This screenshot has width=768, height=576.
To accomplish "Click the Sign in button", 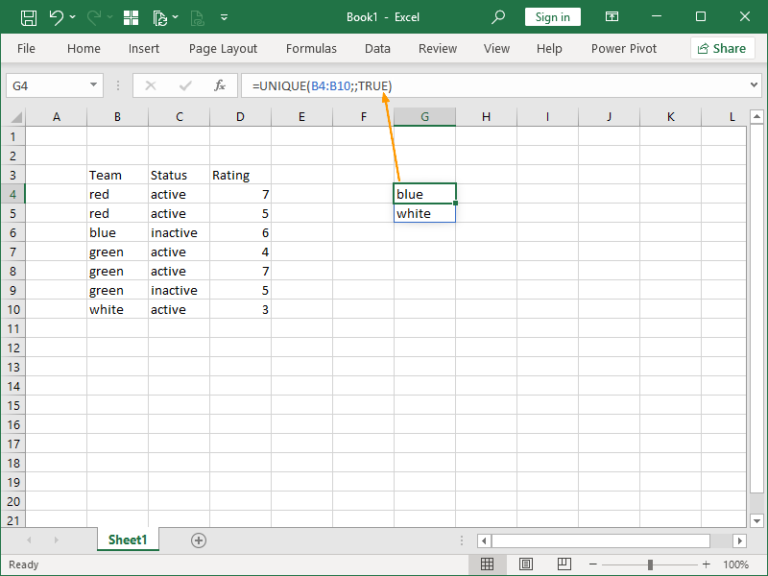I will click(x=552, y=17).
